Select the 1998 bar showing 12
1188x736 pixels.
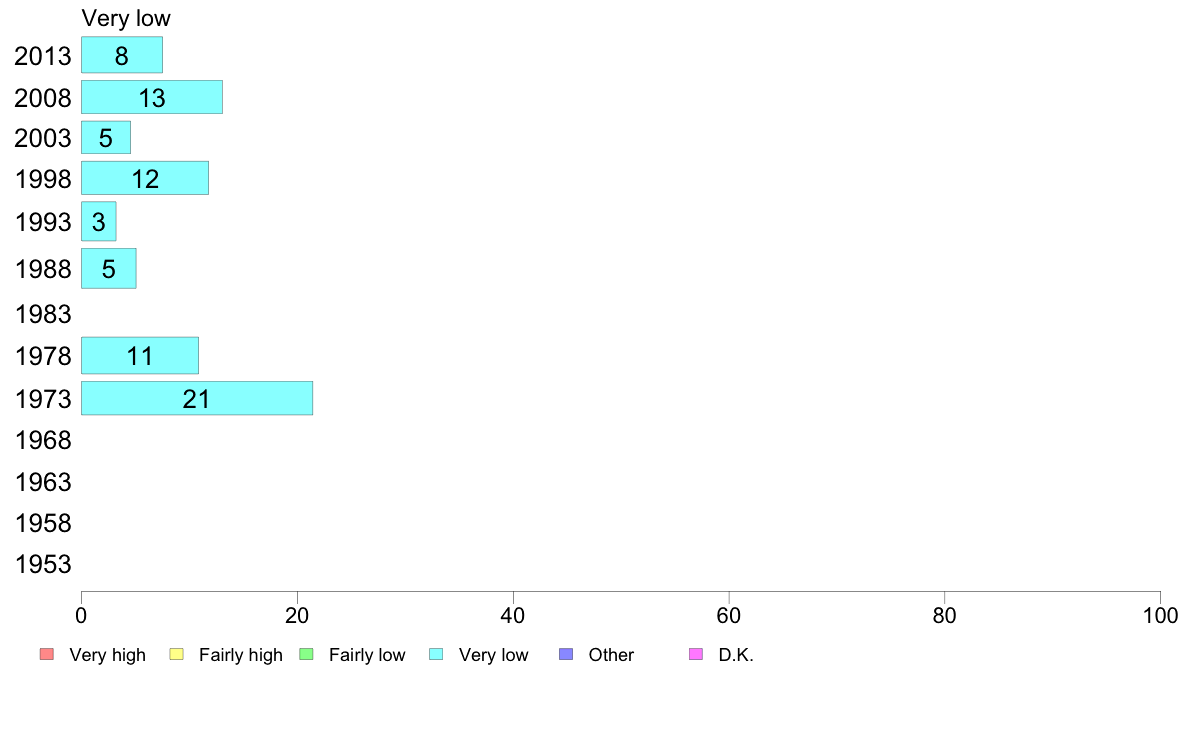point(145,178)
